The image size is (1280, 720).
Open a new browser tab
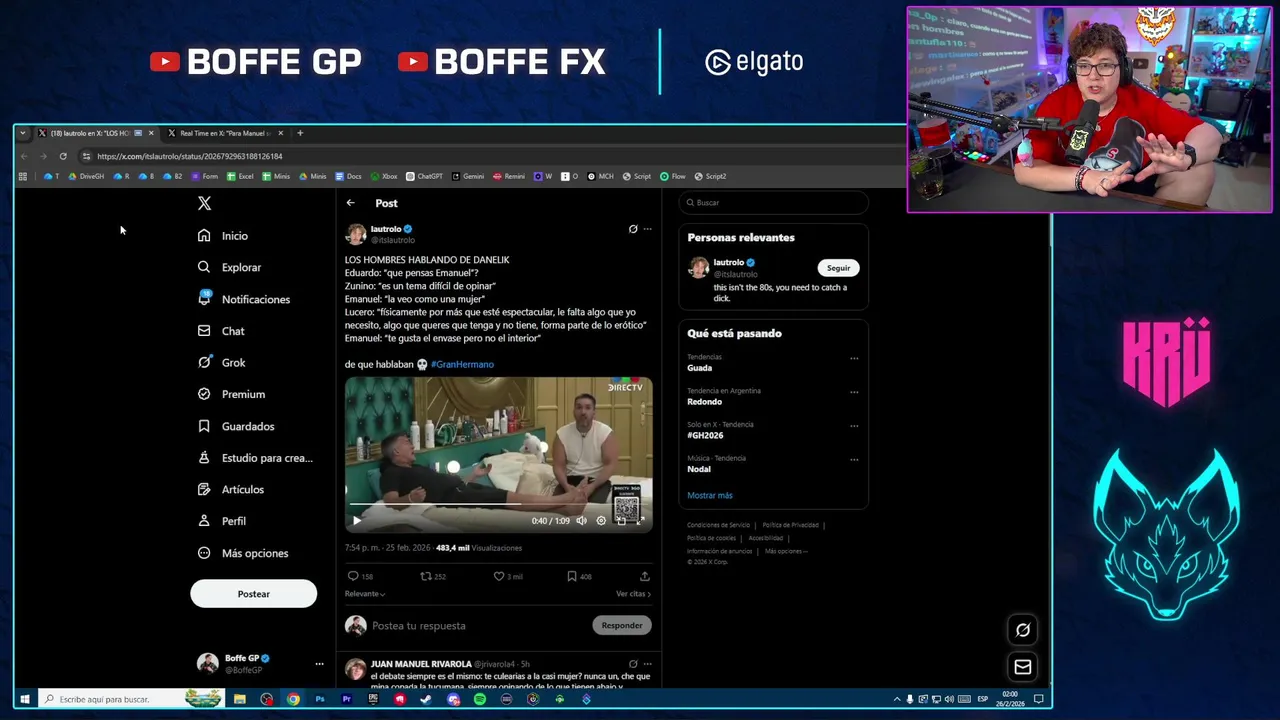click(300, 133)
